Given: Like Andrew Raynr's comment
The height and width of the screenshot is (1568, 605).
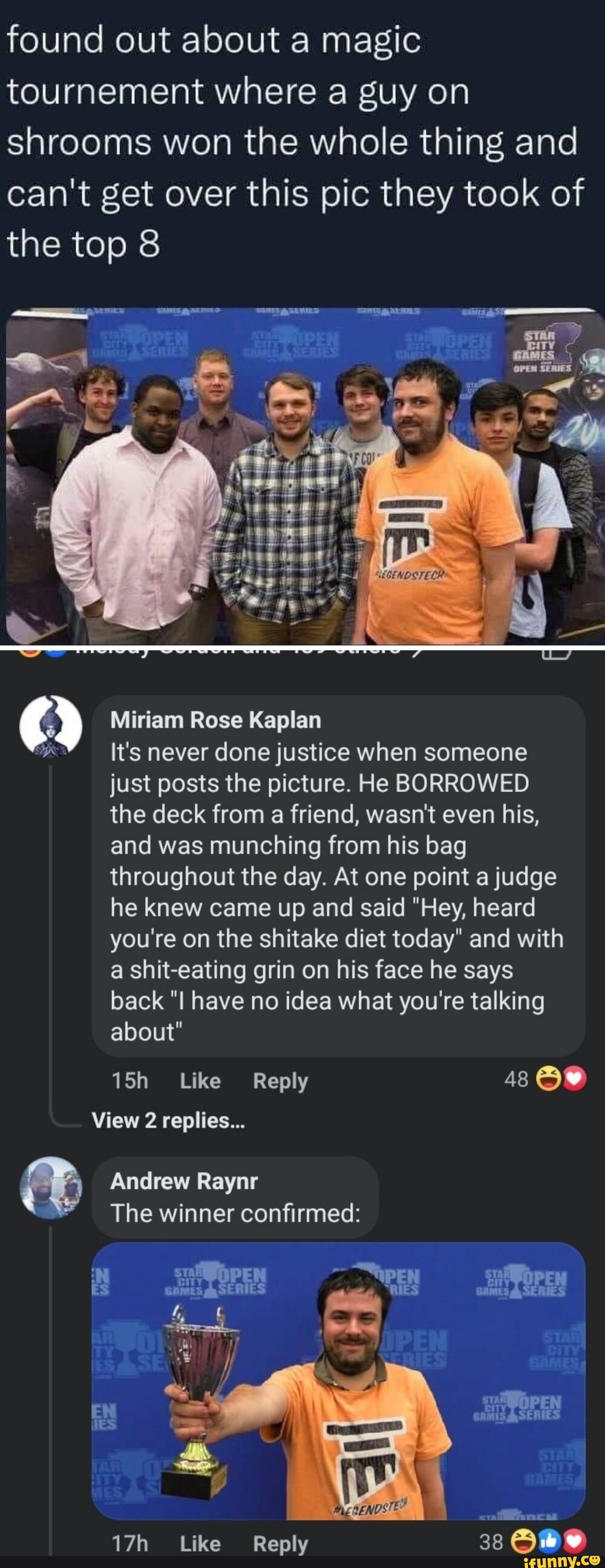Looking at the screenshot, I should click(x=200, y=1543).
